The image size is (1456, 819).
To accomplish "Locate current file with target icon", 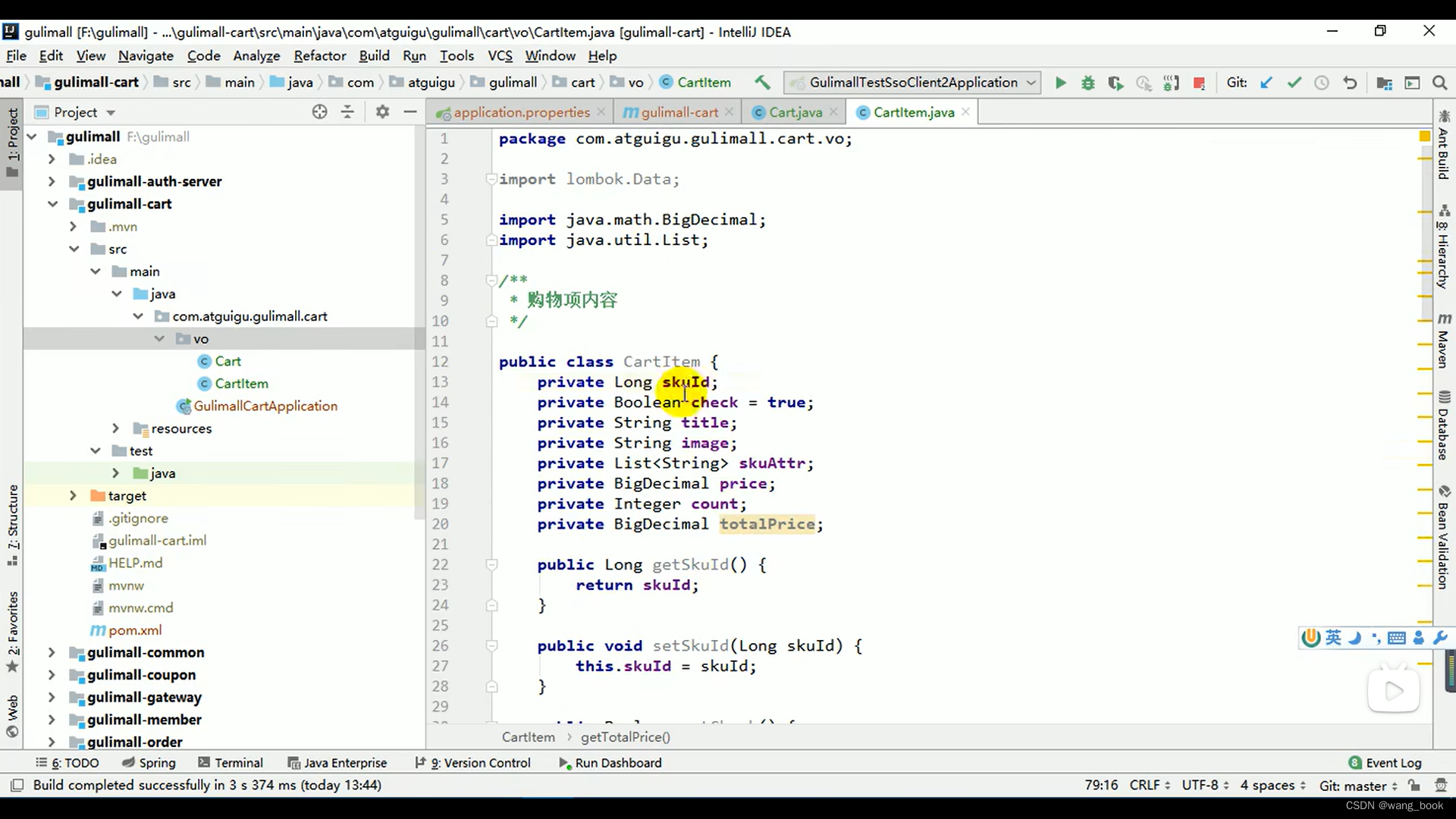I will (319, 112).
